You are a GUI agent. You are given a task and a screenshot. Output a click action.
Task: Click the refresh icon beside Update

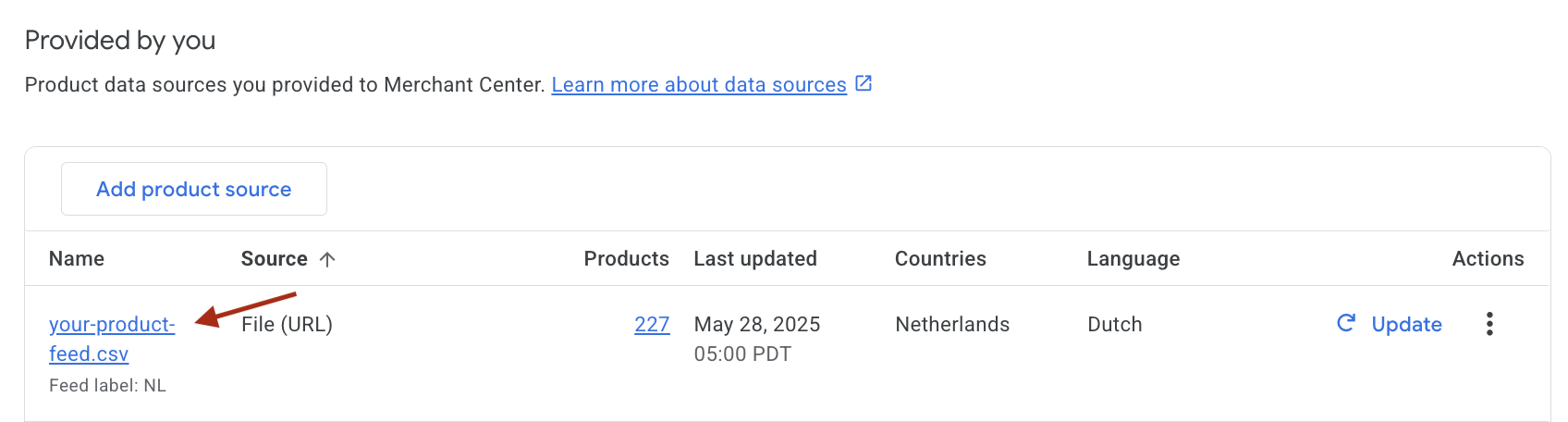[1346, 323]
